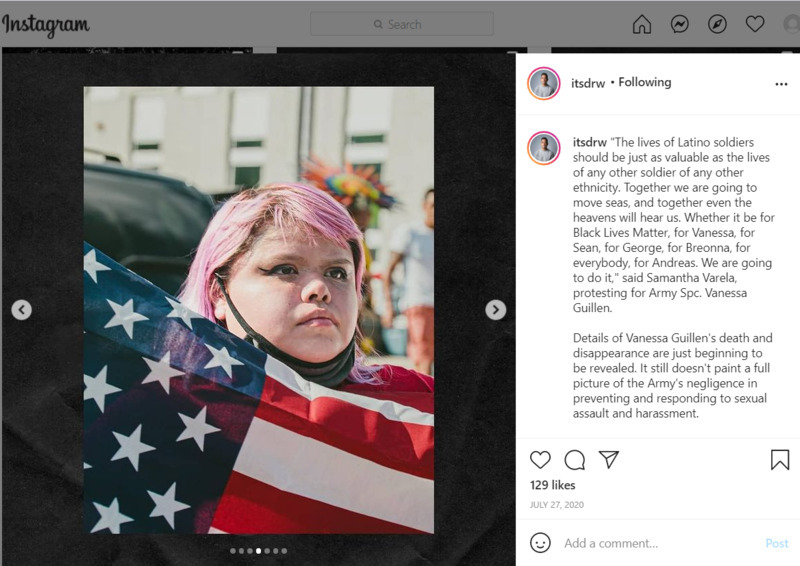View the 129 likes list
This screenshot has height=566, width=800.
[553, 485]
